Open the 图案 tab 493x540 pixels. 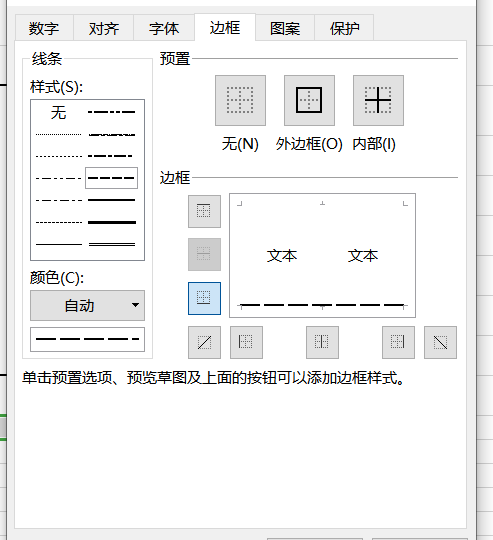pos(285,28)
